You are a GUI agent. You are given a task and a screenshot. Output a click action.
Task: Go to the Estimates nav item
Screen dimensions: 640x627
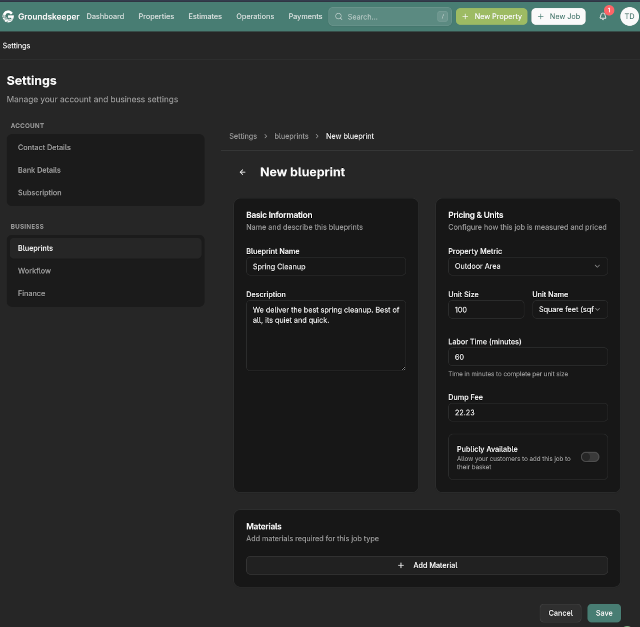(205, 17)
